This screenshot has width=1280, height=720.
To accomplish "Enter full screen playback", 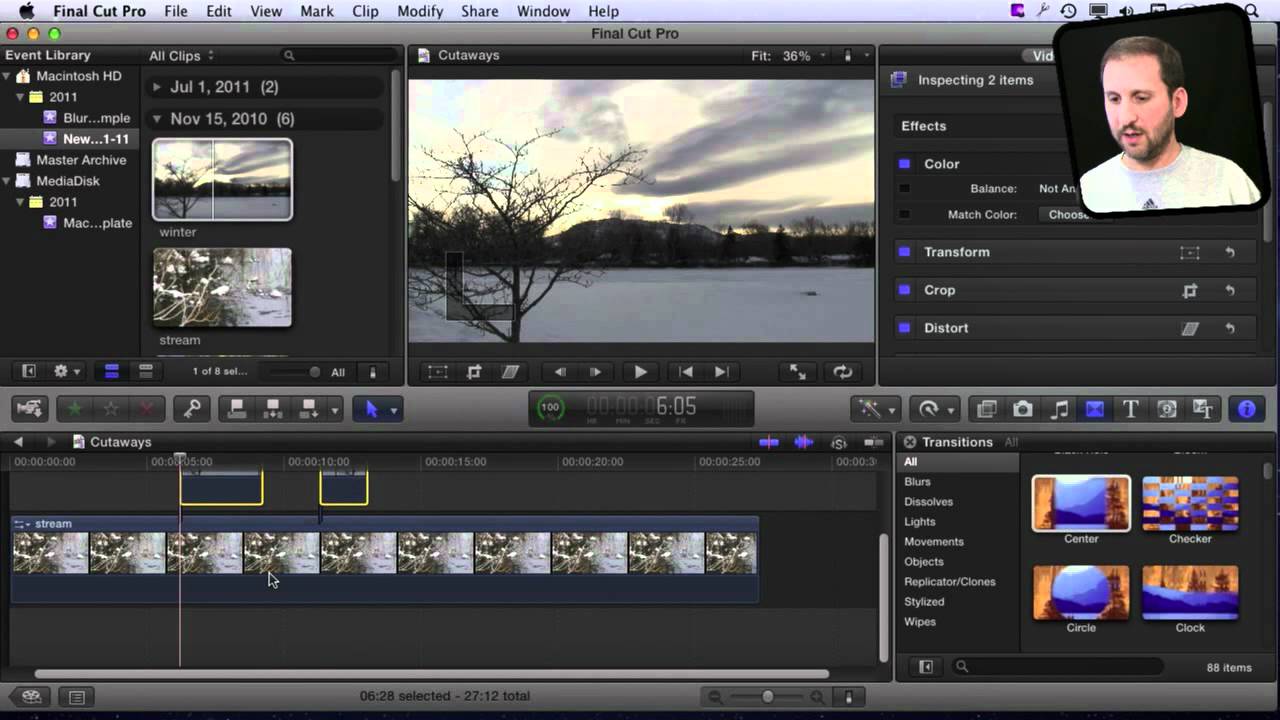I will (x=798, y=372).
